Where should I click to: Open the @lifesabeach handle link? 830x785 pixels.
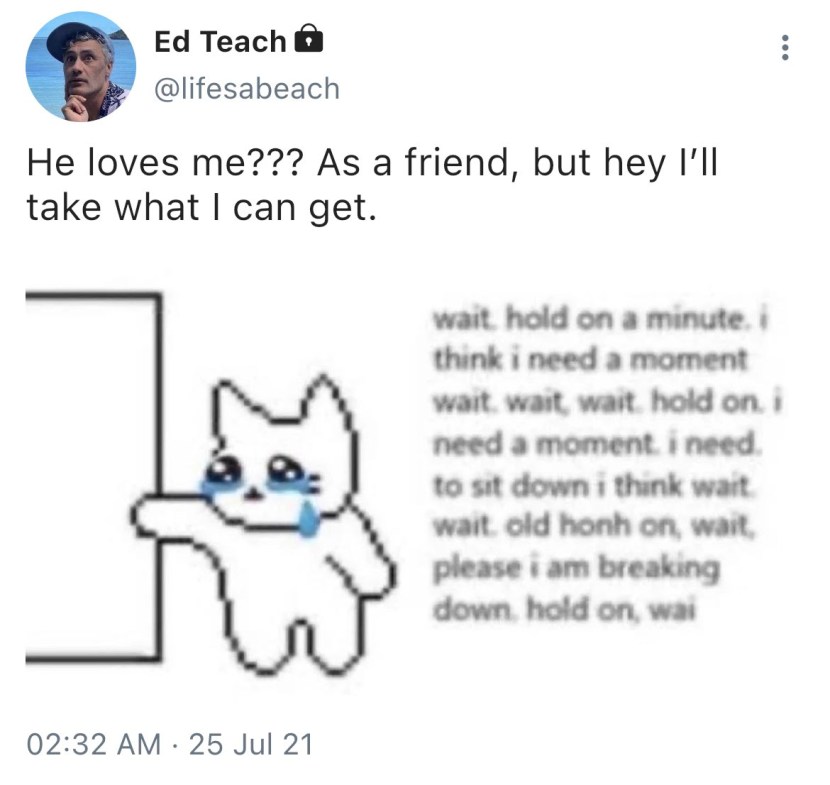(247, 88)
